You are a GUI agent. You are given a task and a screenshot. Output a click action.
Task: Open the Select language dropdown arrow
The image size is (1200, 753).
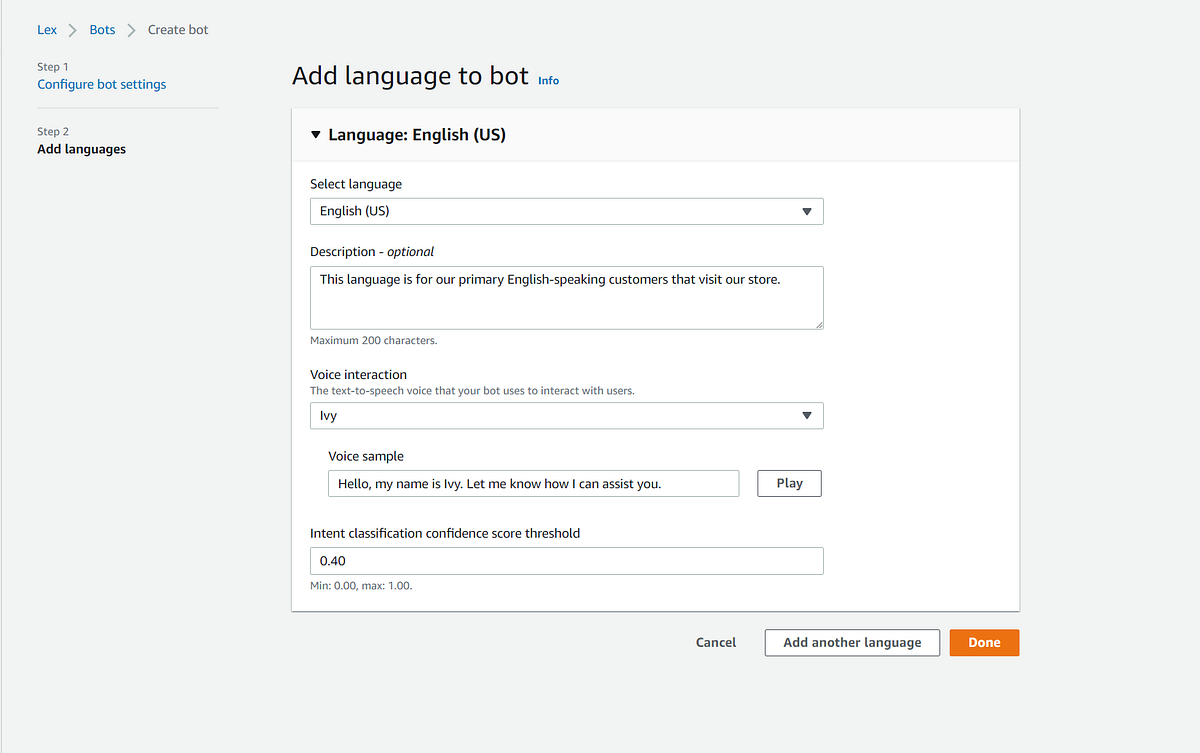807,211
